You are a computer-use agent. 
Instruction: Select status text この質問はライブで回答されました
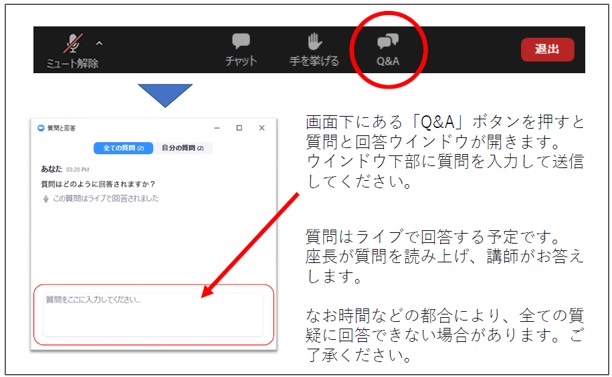point(106,198)
